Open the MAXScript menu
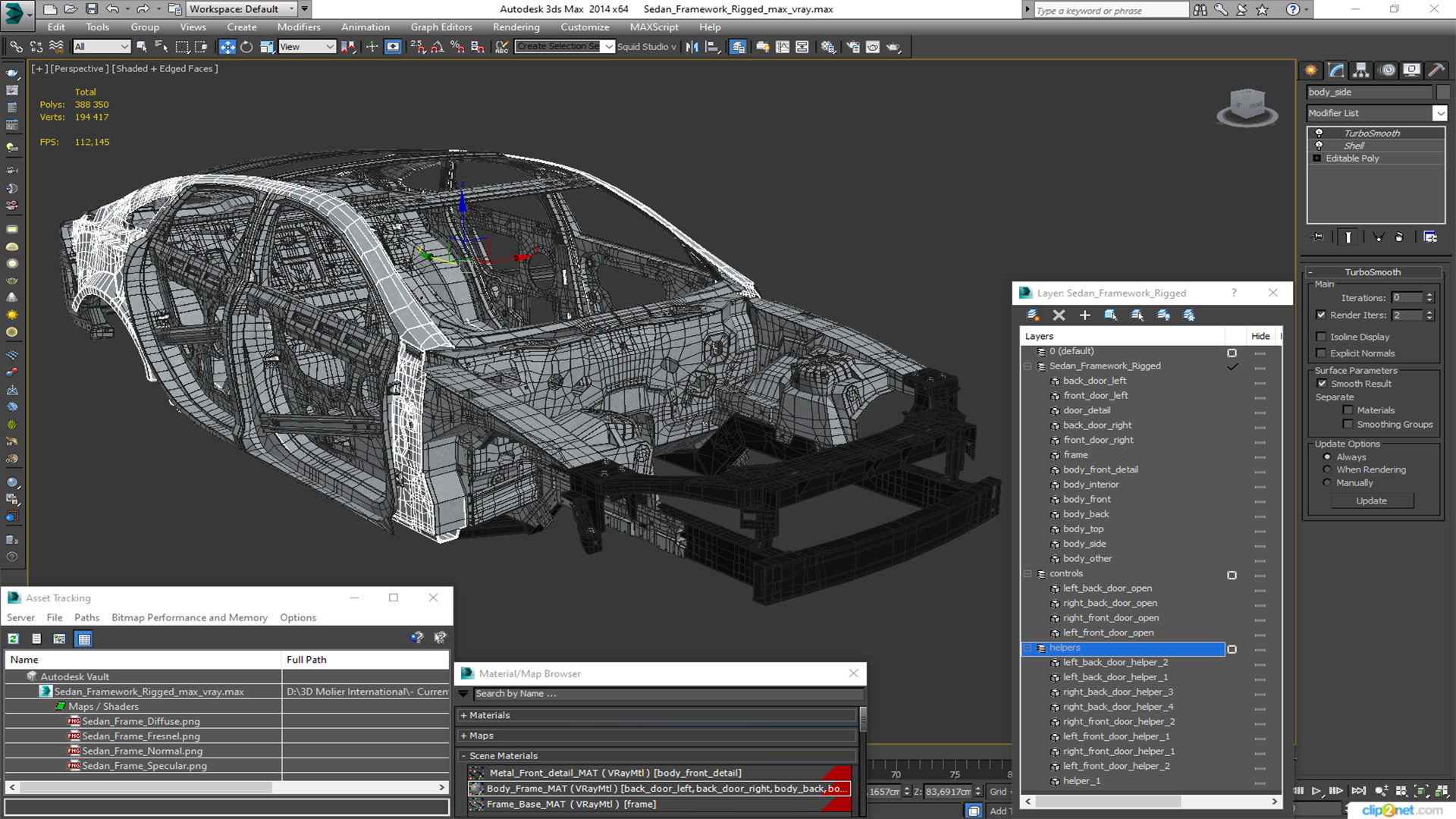Screen dimensions: 1456x819 (x=654, y=27)
